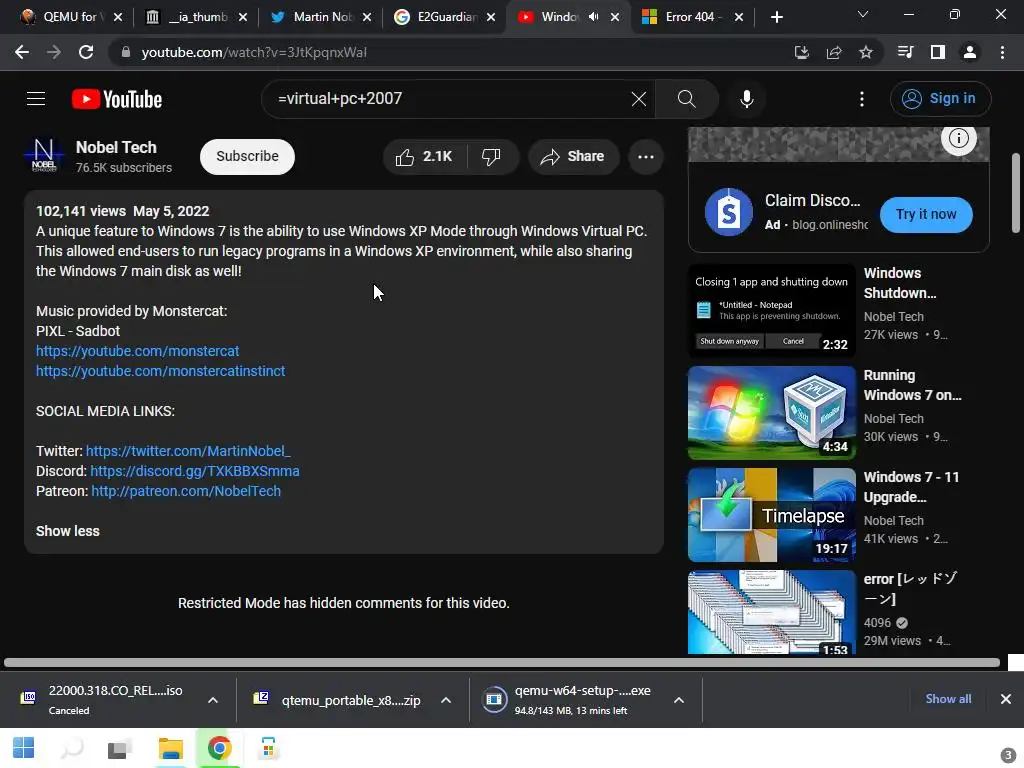Open Chrome profile icon
This screenshot has height=768, width=1024.
(x=970, y=52)
